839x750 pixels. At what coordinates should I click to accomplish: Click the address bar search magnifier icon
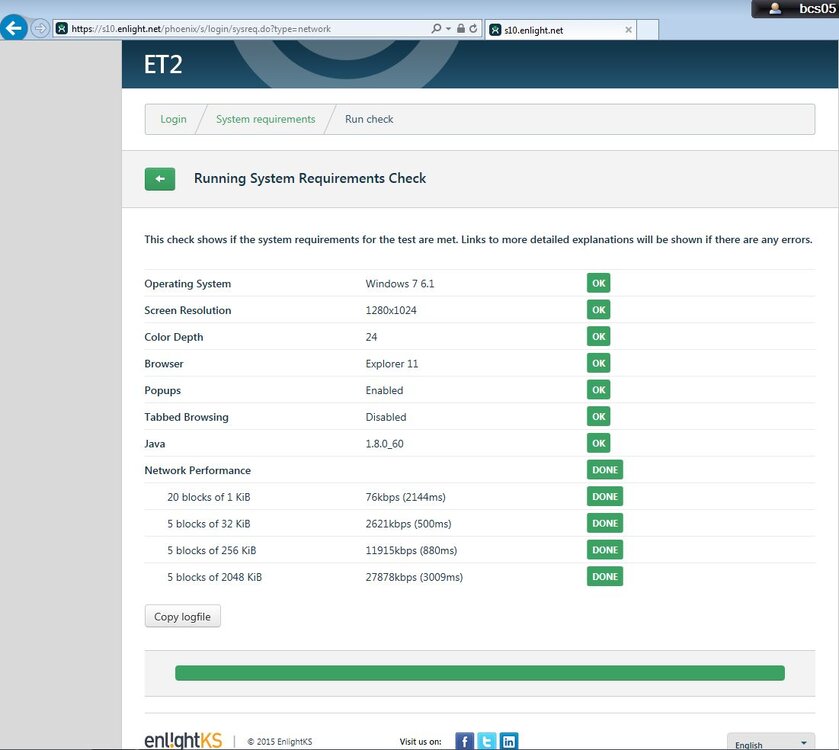pos(436,28)
